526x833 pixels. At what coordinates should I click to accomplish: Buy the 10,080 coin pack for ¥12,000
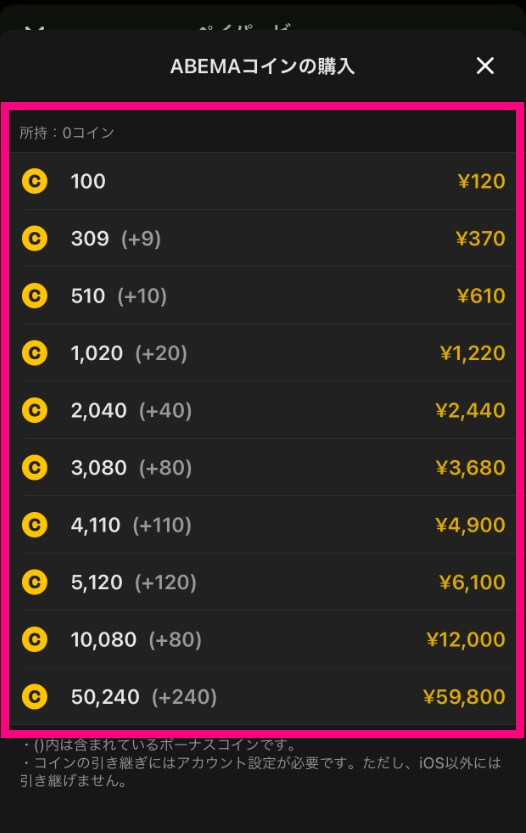(262, 640)
